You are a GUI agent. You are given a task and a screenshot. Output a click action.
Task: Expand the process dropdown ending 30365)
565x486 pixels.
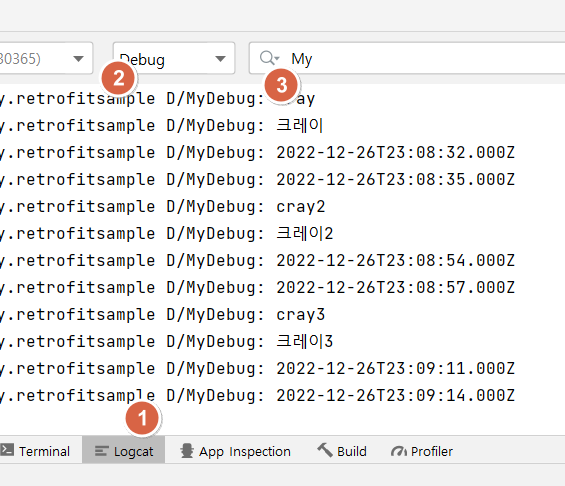45,58
